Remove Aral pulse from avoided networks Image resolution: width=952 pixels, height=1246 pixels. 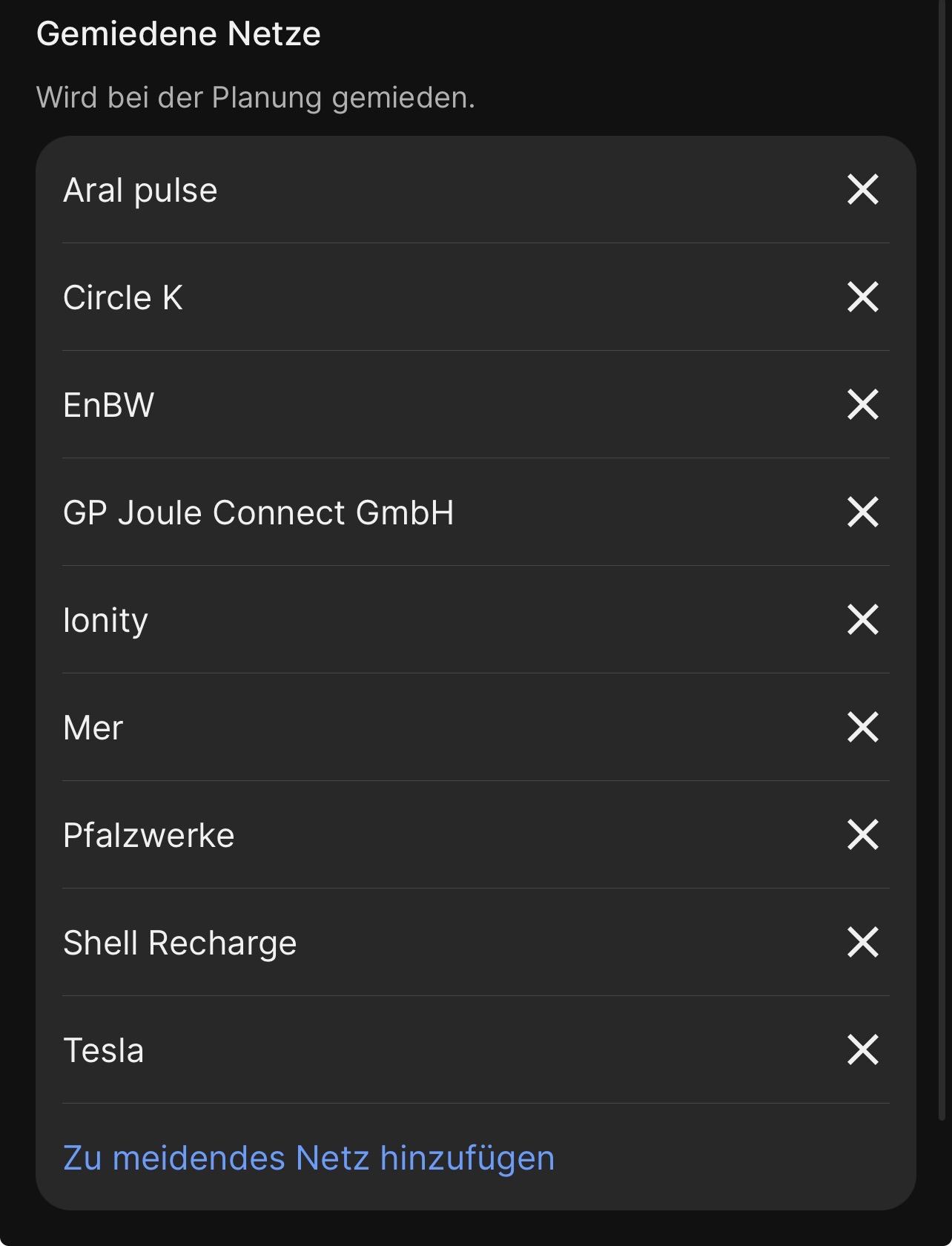(862, 190)
